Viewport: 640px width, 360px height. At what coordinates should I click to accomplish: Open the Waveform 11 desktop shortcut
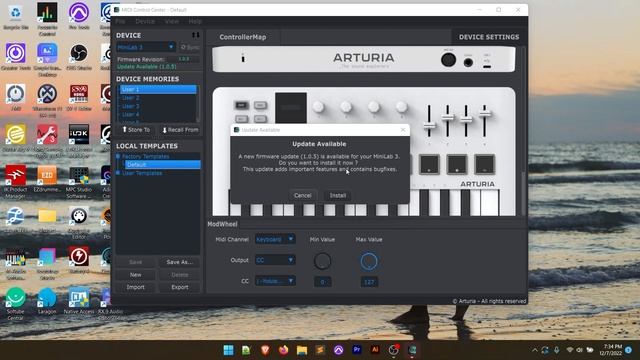click(47, 100)
